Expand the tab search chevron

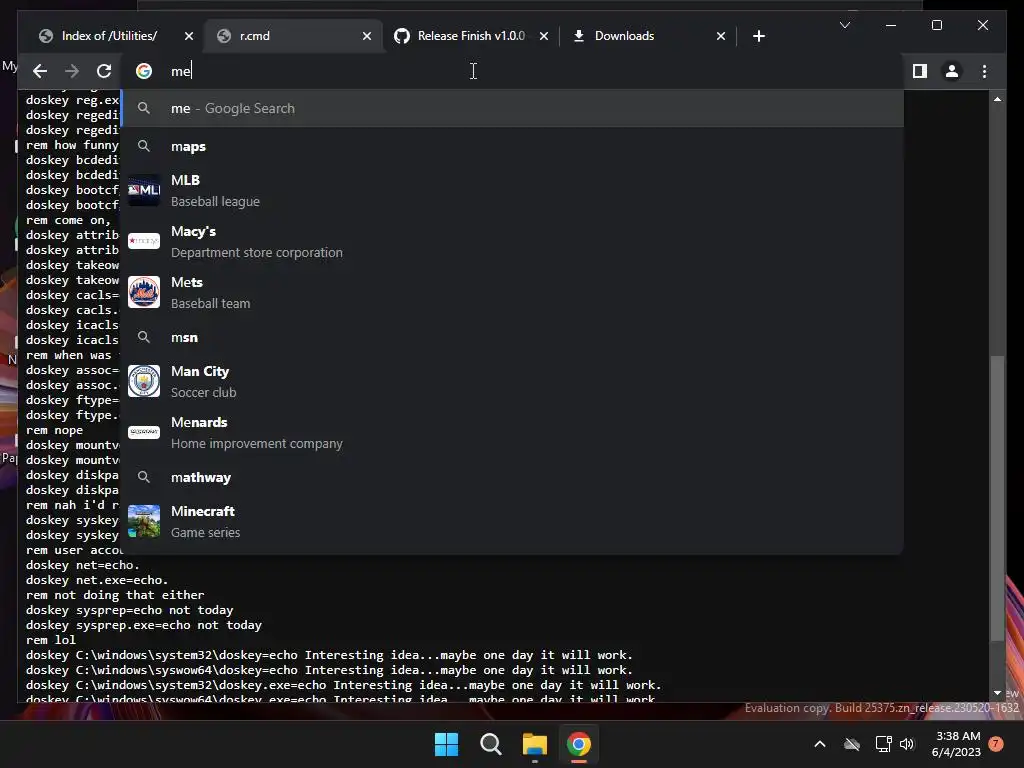tap(845, 25)
